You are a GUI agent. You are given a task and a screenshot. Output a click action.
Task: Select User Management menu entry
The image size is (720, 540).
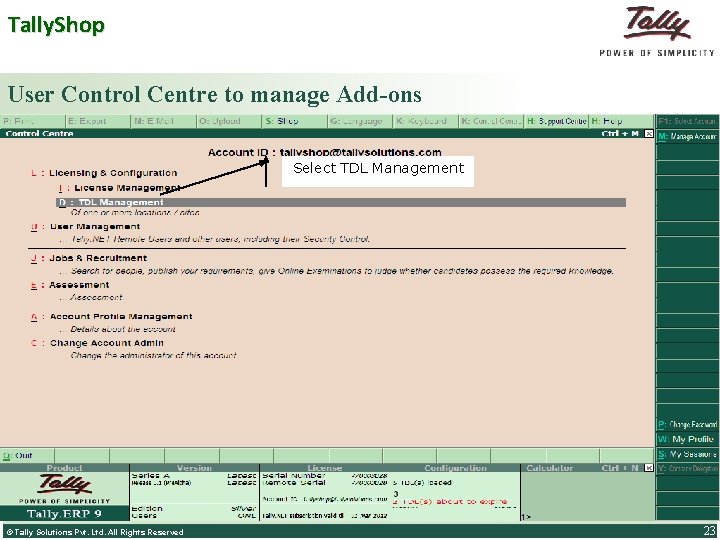click(x=85, y=227)
